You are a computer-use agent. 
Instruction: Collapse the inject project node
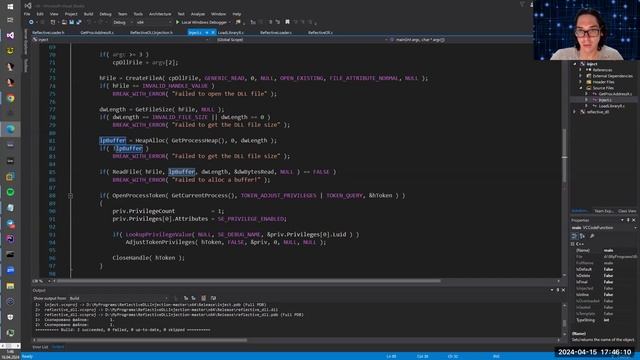(574, 64)
